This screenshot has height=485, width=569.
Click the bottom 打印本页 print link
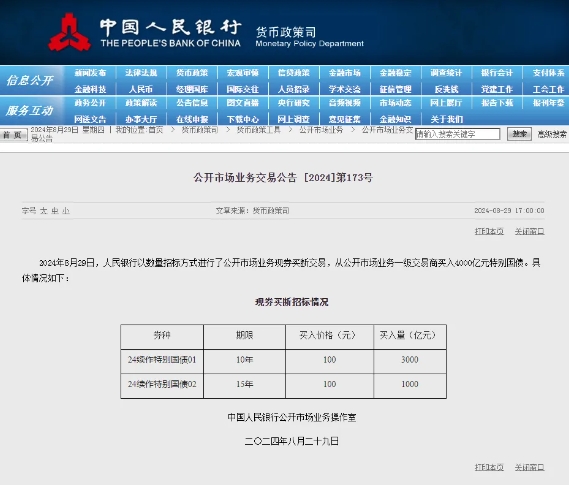tap(489, 467)
